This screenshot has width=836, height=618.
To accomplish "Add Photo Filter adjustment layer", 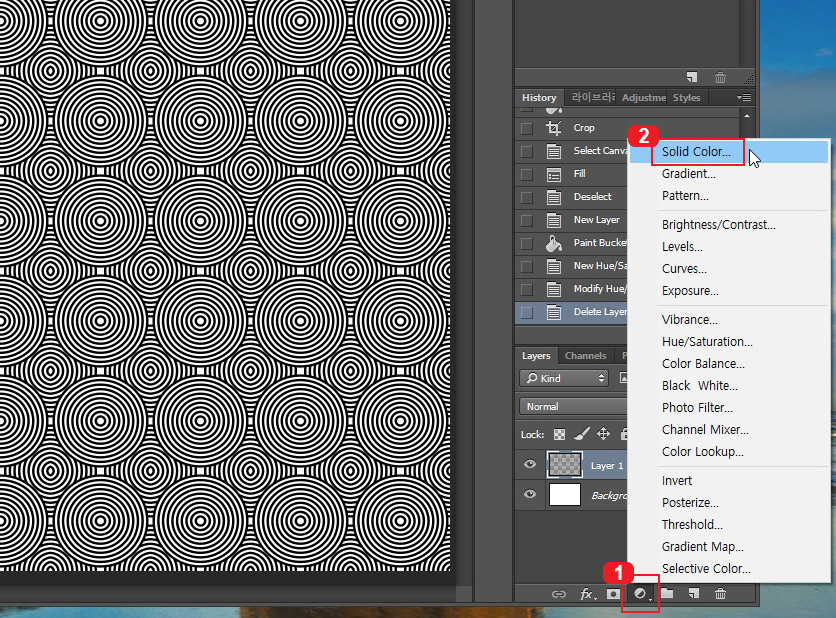I will [x=729, y=407].
